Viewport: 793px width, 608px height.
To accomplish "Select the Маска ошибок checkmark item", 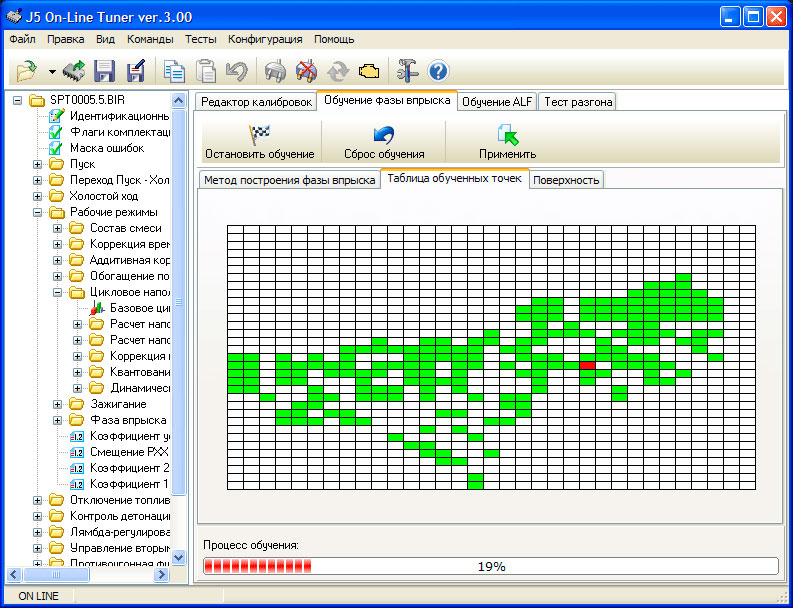I will tap(106, 148).
